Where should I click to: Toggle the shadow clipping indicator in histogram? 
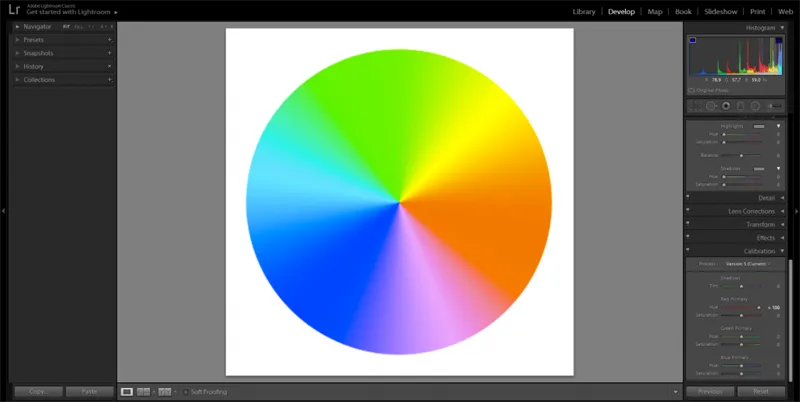(x=692, y=40)
